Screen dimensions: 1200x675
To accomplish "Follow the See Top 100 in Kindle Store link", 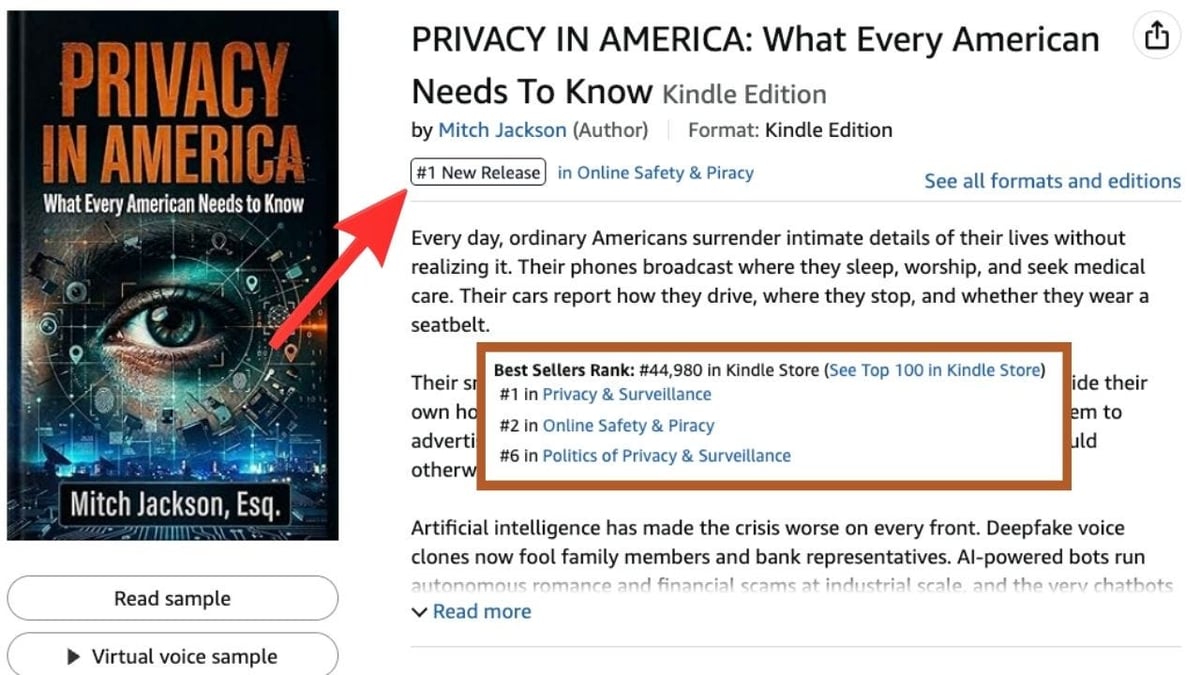I will 935,370.
